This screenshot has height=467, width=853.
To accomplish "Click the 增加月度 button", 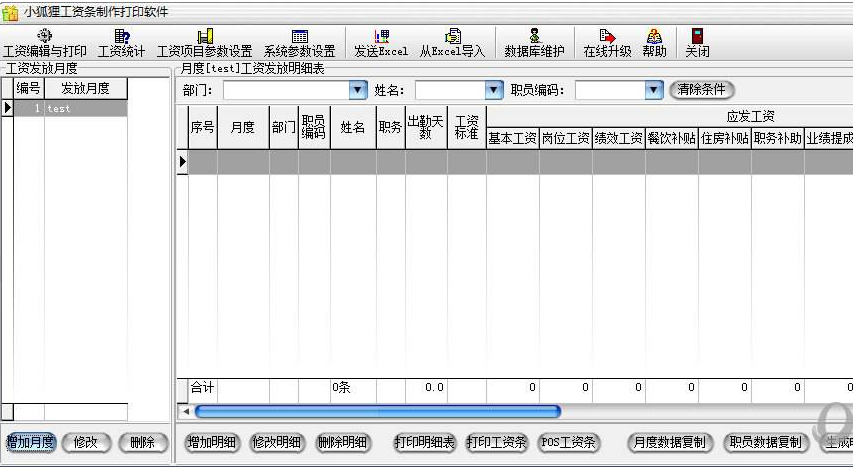I will tap(30, 442).
